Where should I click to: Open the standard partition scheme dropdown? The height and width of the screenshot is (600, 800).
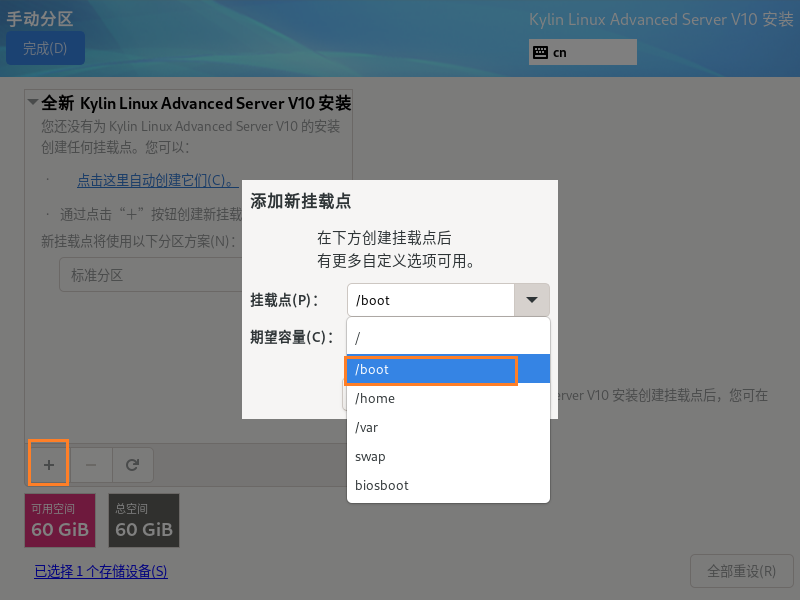point(150,275)
